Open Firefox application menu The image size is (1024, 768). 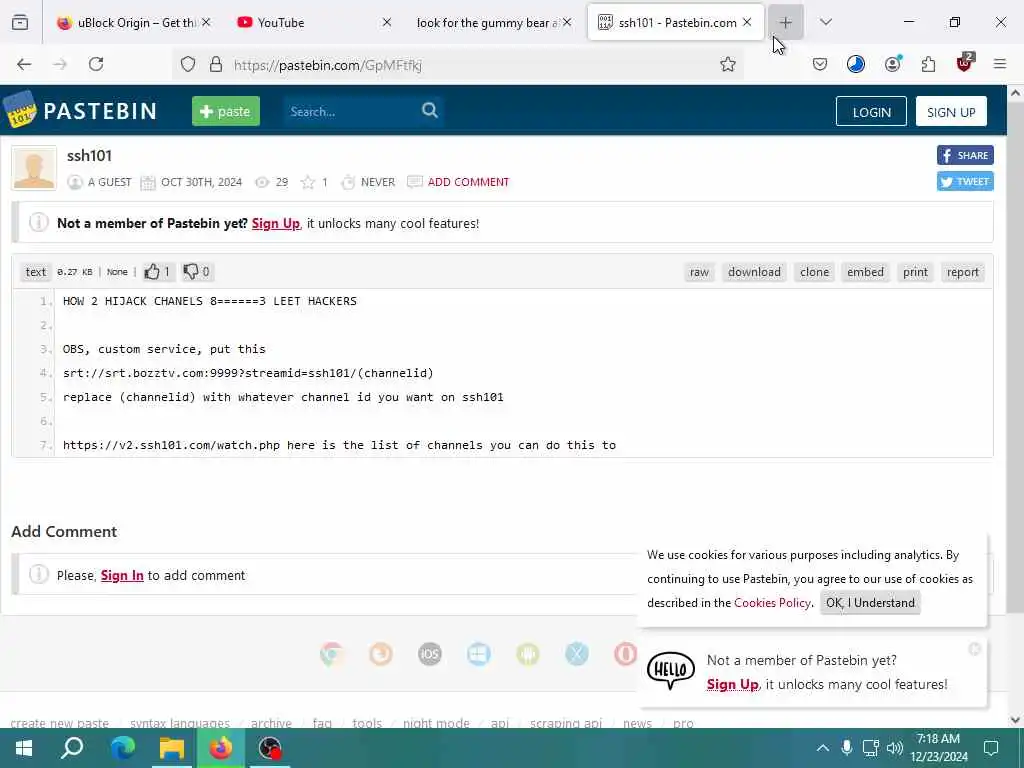[1000, 64]
